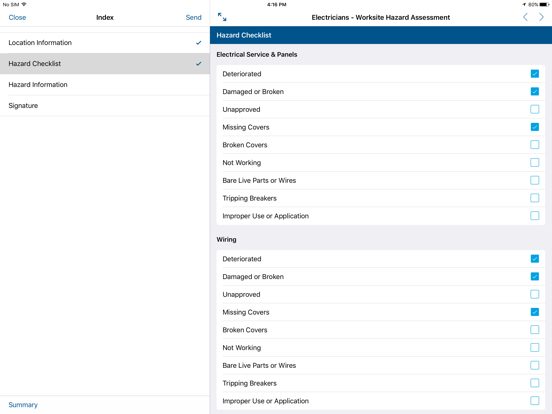Check Improper Use or Application under Wiring

[x=534, y=400]
